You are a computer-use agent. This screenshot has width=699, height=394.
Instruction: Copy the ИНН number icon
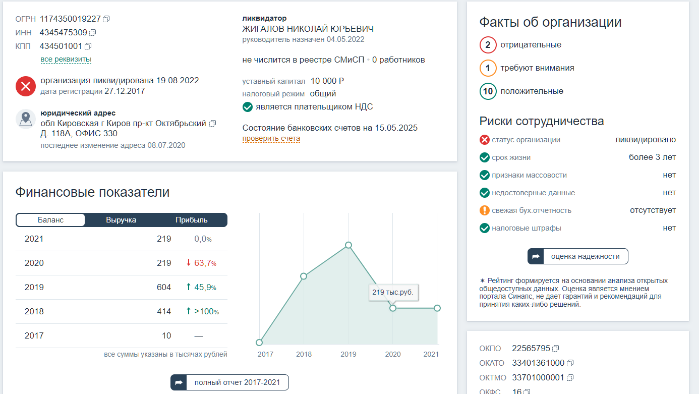pyautogui.click(x=93, y=33)
